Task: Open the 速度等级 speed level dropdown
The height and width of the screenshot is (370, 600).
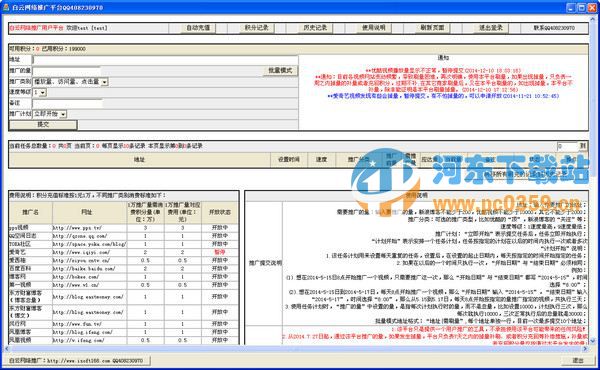Action: [x=40, y=92]
